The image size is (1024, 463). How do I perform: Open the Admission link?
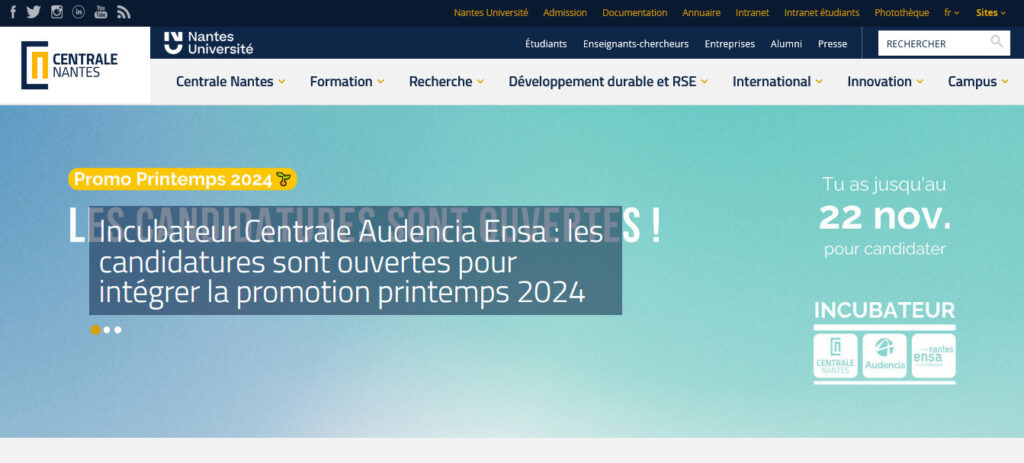[565, 12]
